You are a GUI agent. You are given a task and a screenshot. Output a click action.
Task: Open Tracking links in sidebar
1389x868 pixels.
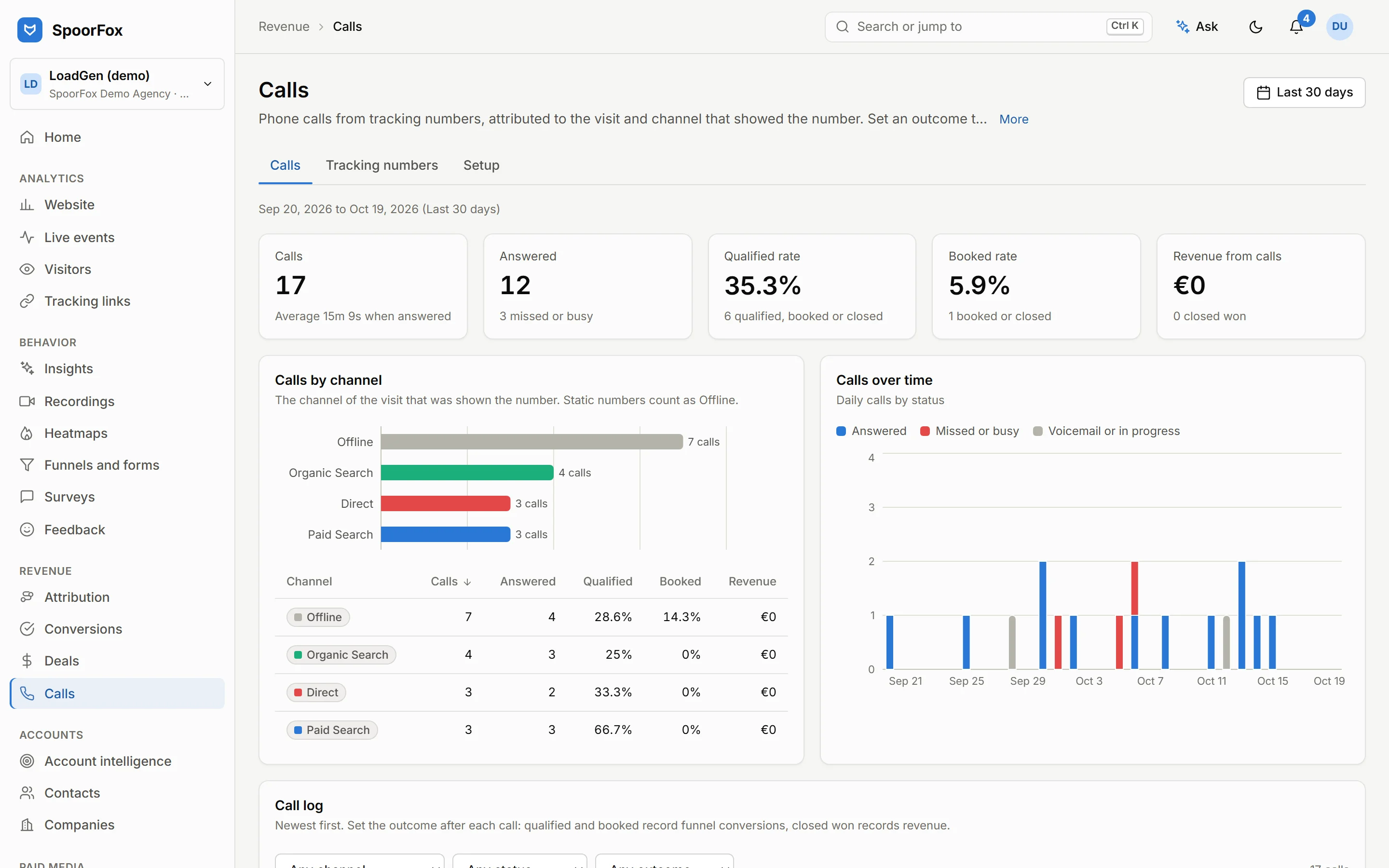[x=117, y=301]
